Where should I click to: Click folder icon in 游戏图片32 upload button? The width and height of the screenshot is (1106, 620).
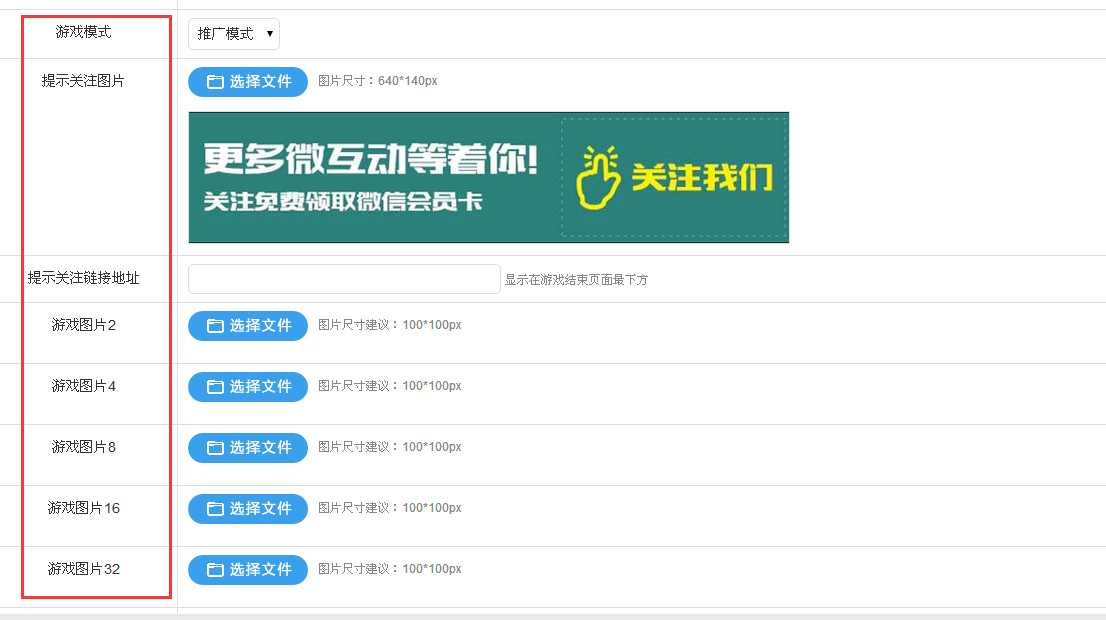point(215,570)
